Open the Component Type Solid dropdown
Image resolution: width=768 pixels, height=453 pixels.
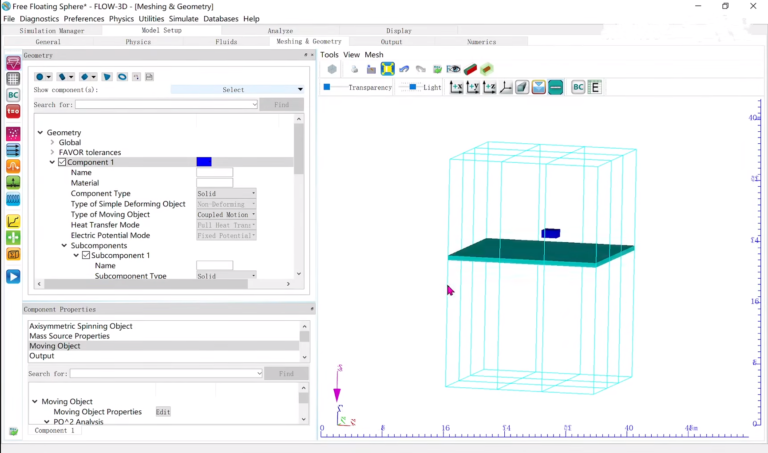tap(226, 193)
